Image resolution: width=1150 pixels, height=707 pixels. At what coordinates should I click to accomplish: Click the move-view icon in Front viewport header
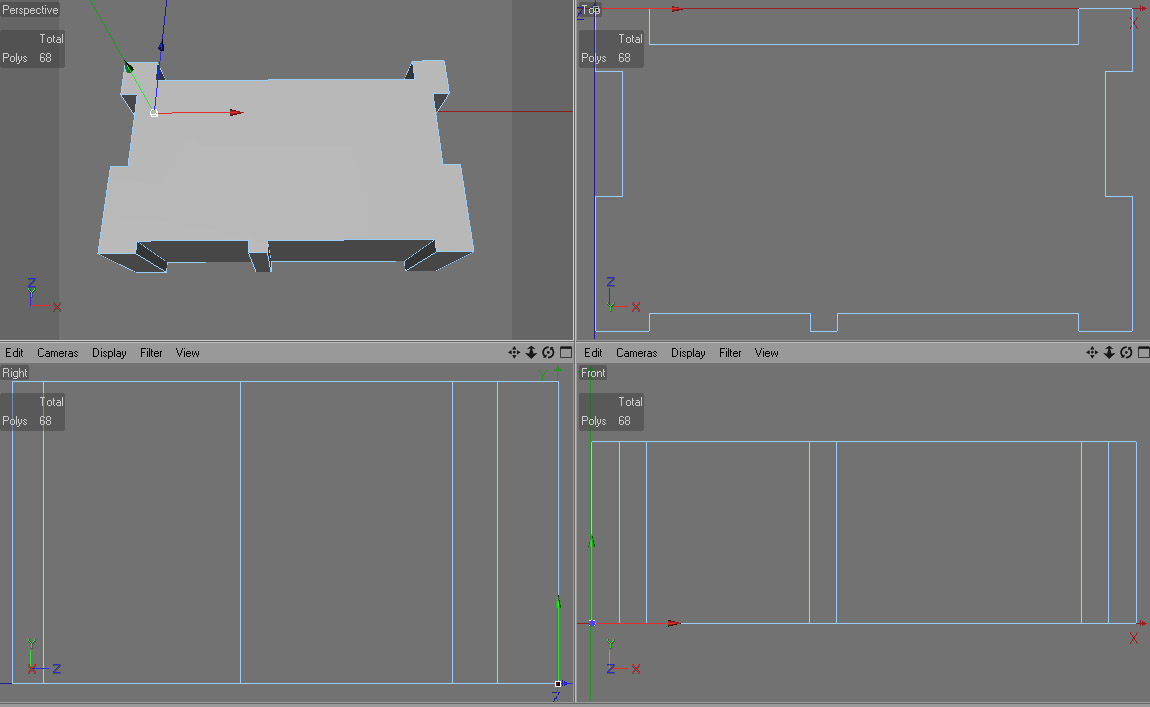(1092, 353)
